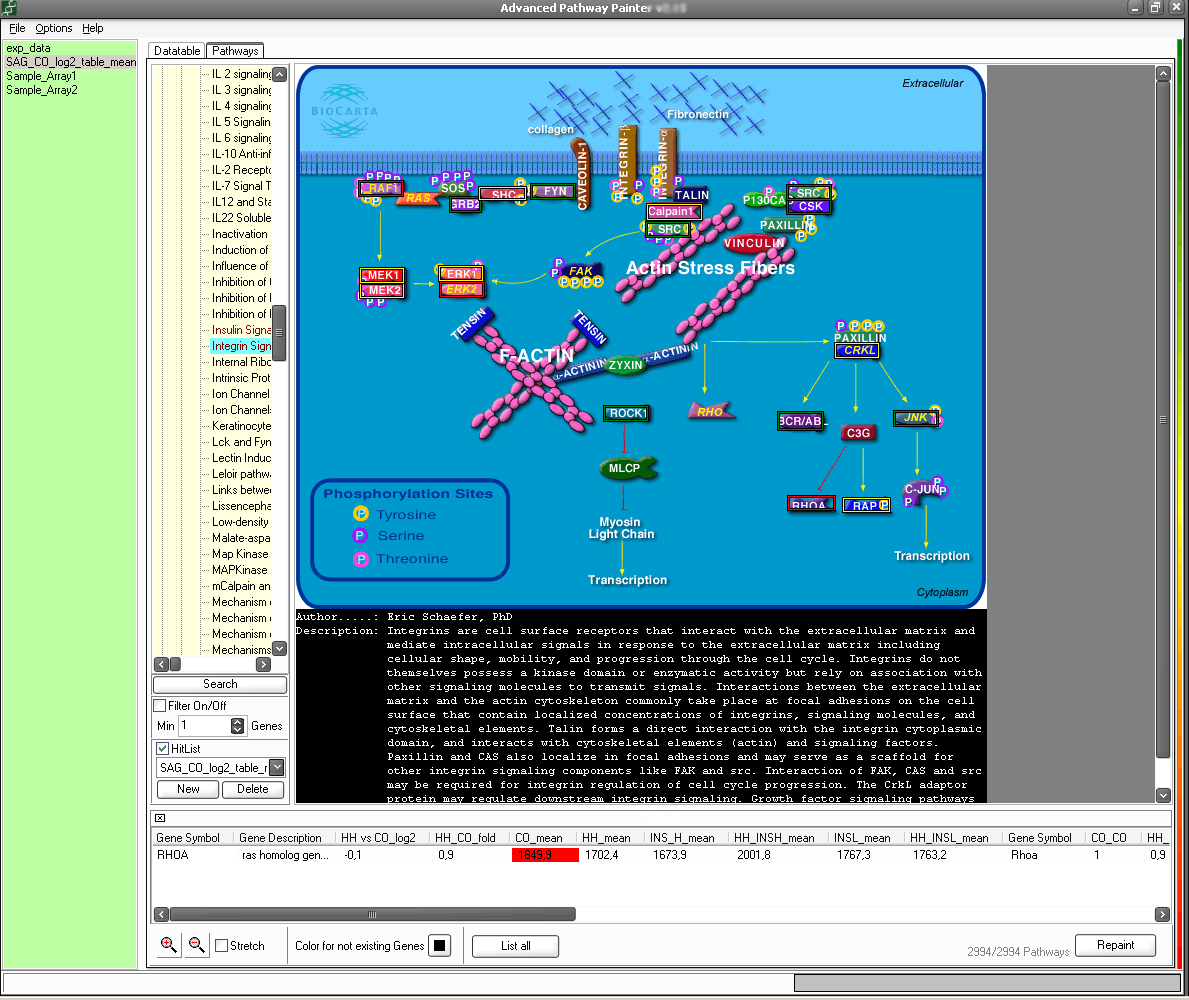
Task: Select the ROCK1 gene box
Action: click(628, 414)
